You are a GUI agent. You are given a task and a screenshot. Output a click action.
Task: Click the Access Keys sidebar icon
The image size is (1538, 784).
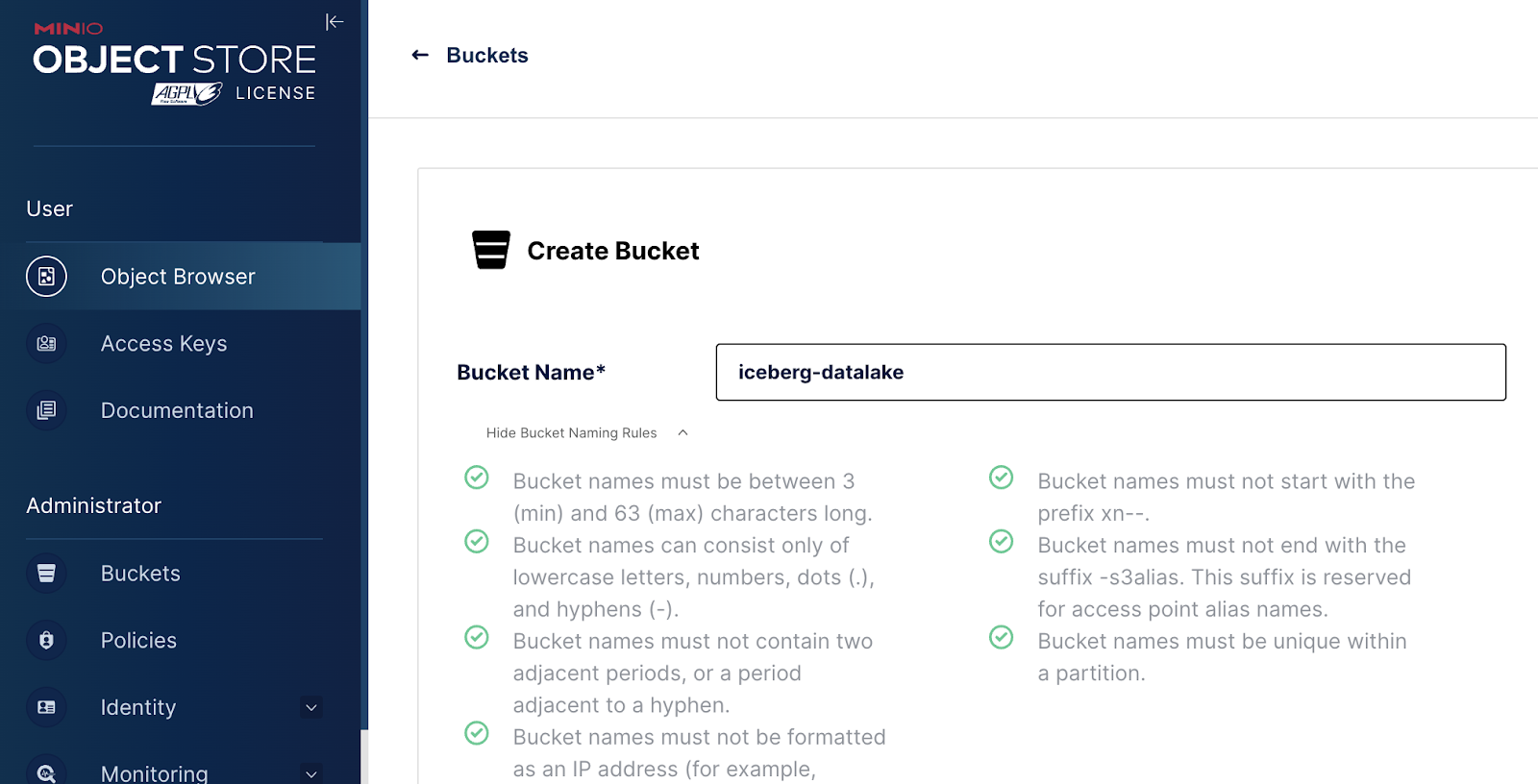pyautogui.click(x=46, y=344)
